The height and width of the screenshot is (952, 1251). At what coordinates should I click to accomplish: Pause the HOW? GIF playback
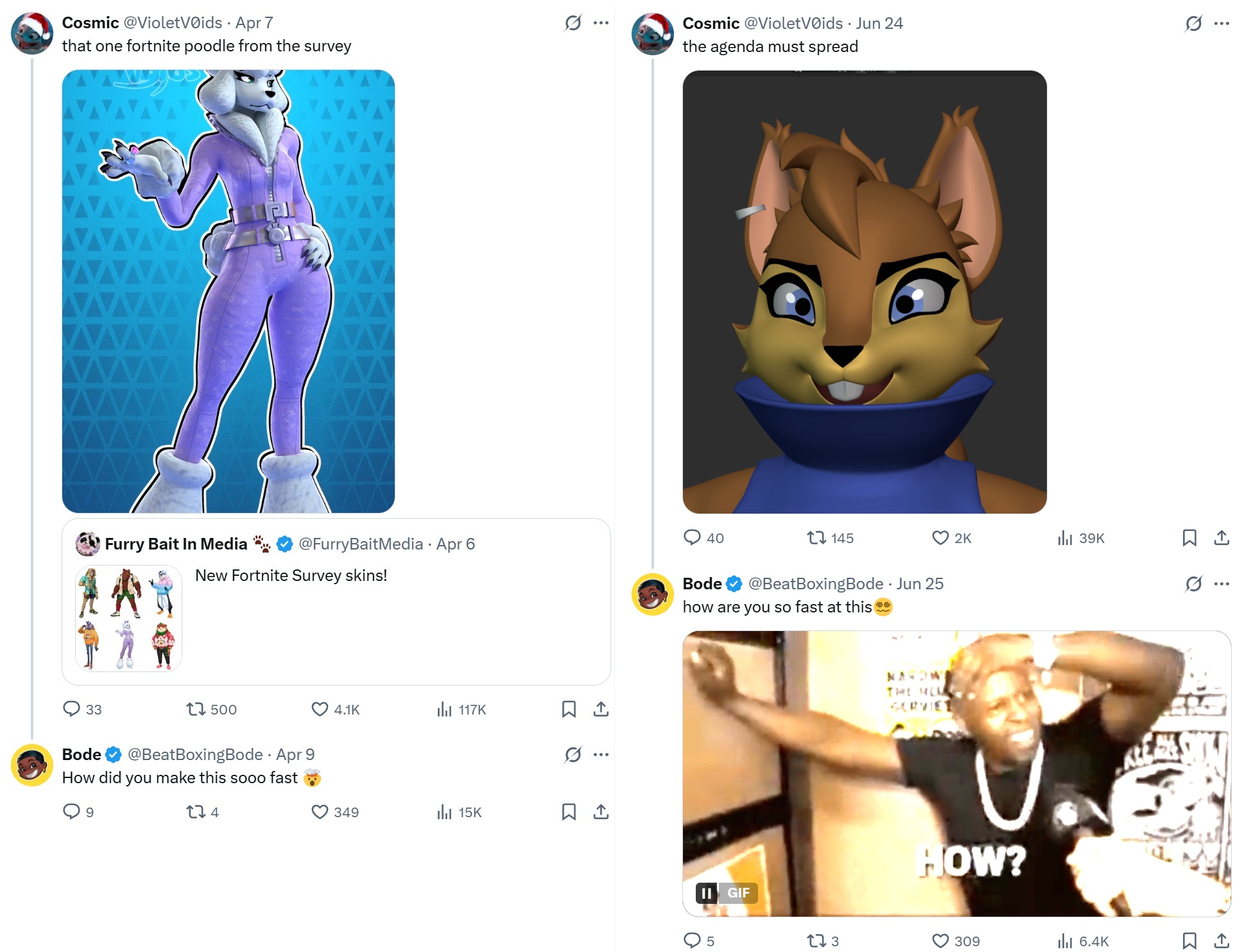pyautogui.click(x=707, y=893)
